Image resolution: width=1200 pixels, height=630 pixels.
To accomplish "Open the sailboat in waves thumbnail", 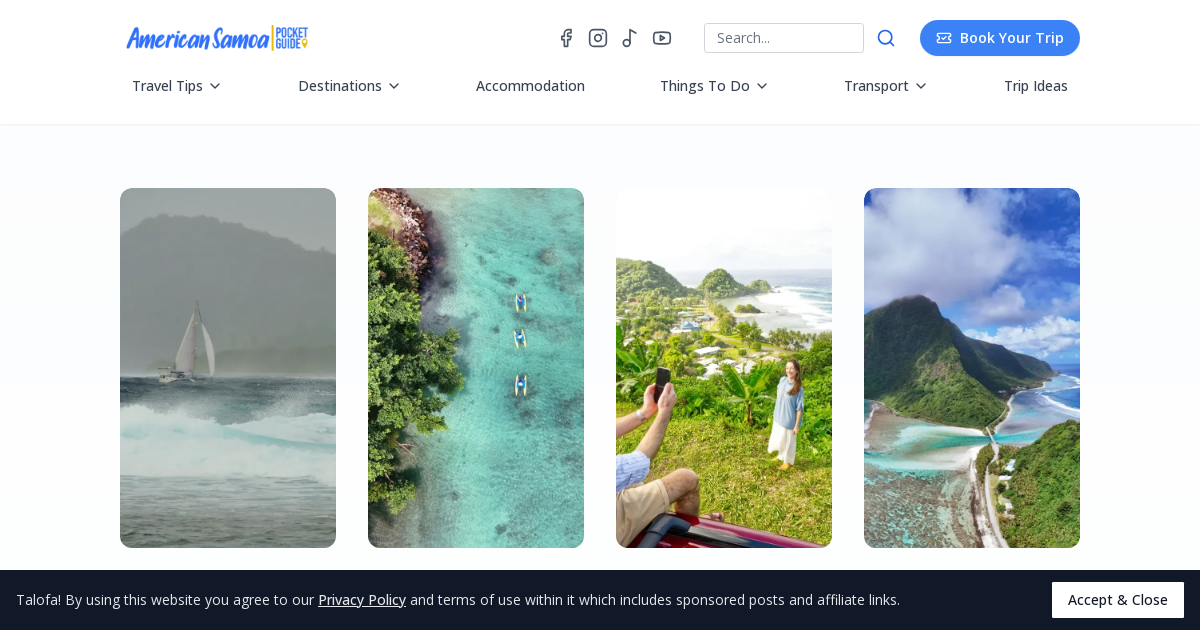I will tap(228, 368).
